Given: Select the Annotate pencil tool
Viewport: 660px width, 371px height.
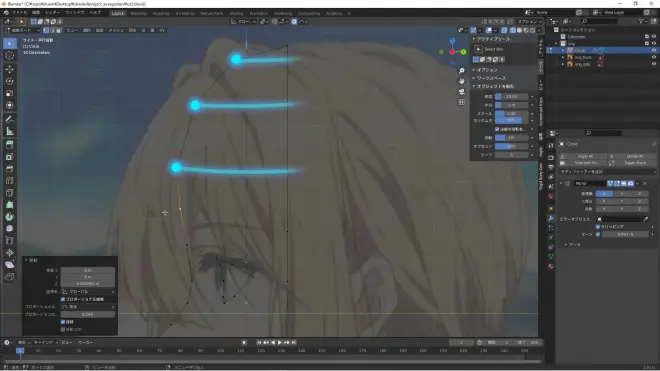Looking at the screenshot, I should click(10, 120).
